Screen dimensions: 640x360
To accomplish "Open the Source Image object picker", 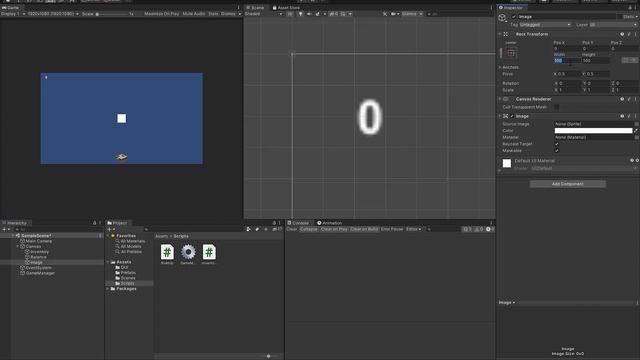I will click(636, 124).
